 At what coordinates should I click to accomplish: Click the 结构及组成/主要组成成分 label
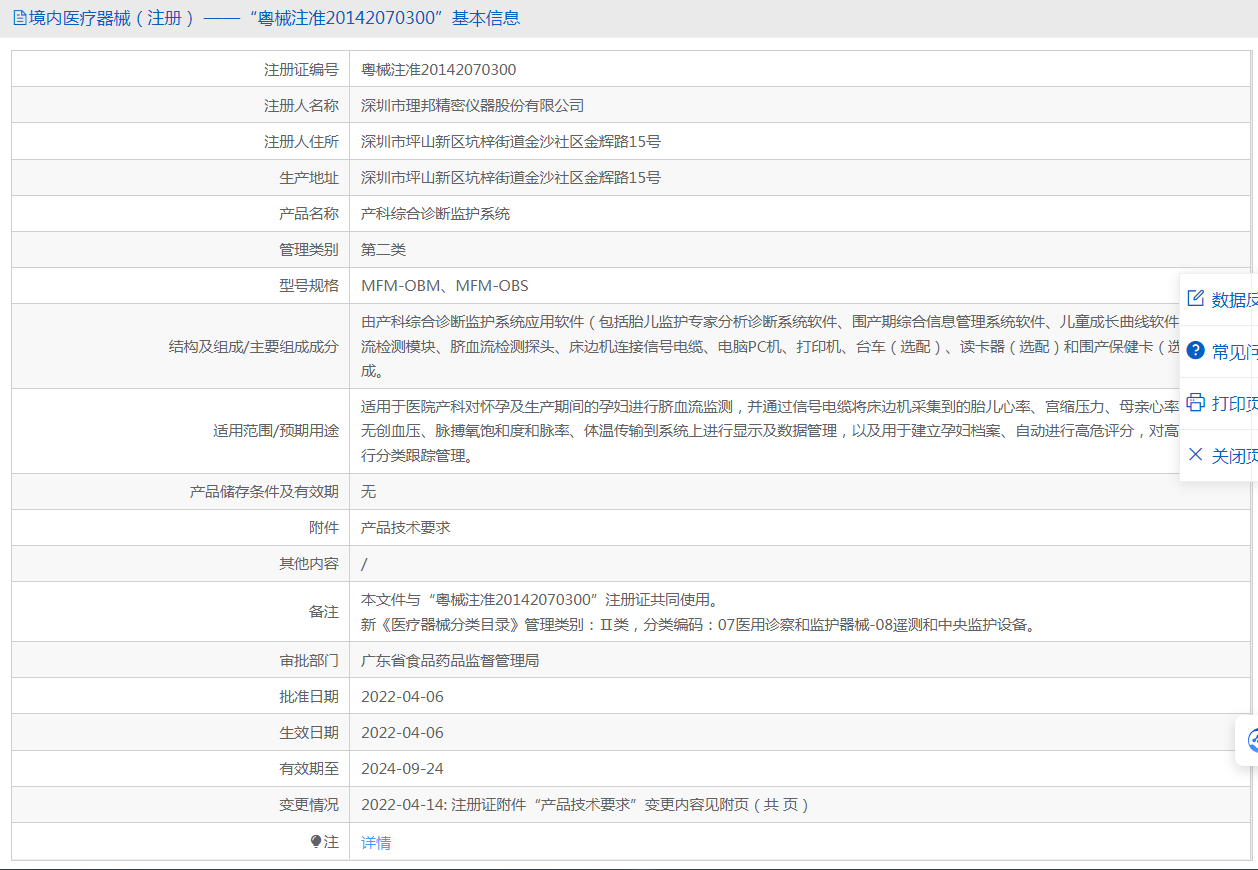click(x=254, y=347)
